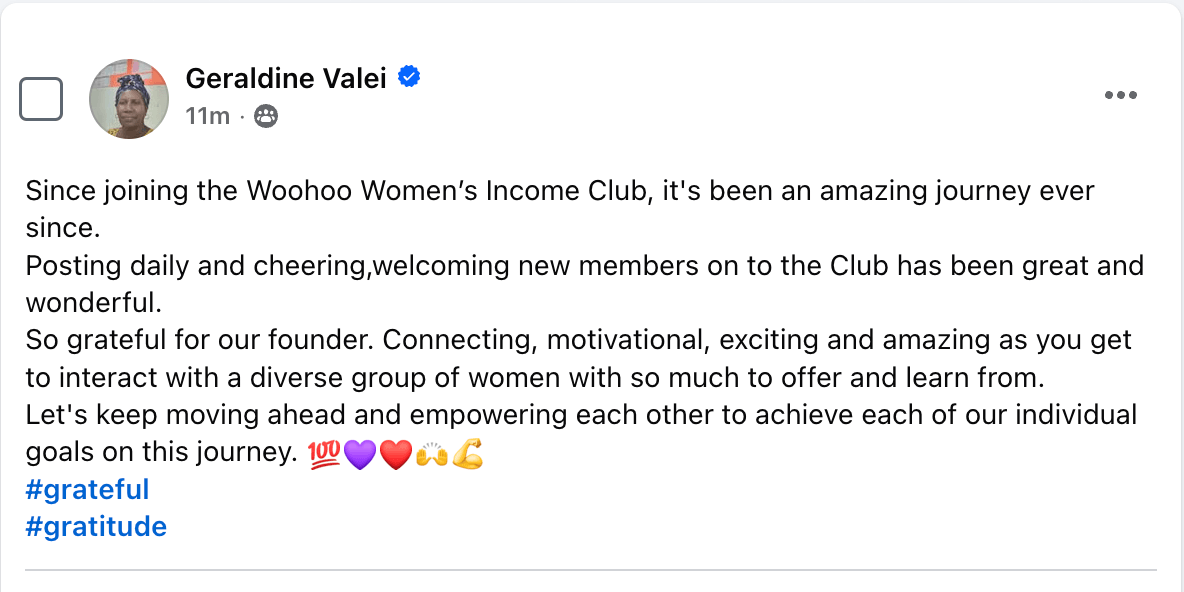Viewport: 1184px width, 592px height.
Task: Select the flexed bicep emoji
Action: coord(467,455)
